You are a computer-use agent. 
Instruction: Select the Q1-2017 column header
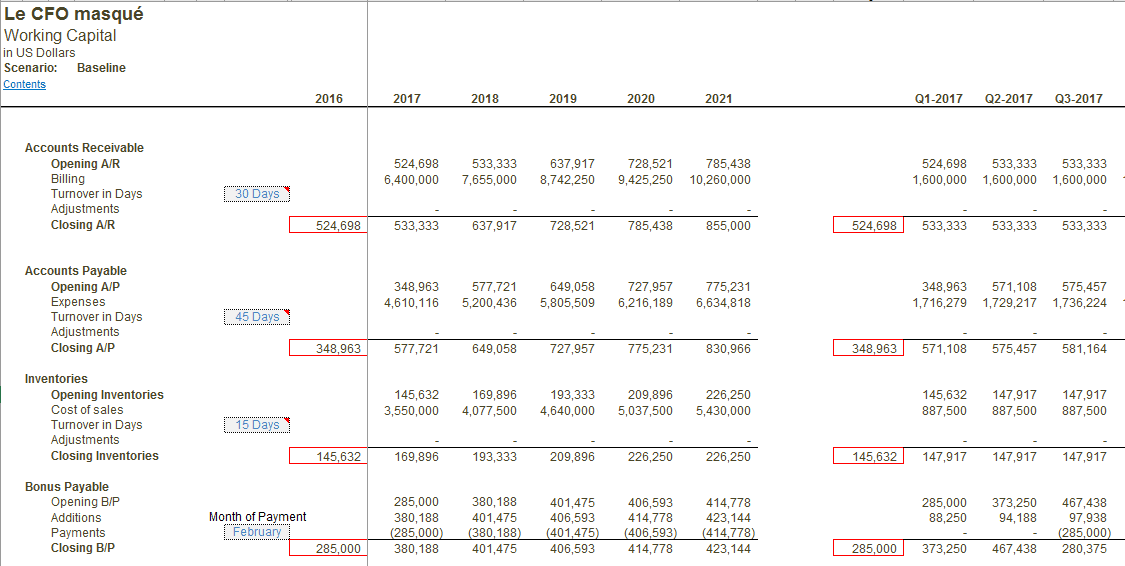point(938,99)
